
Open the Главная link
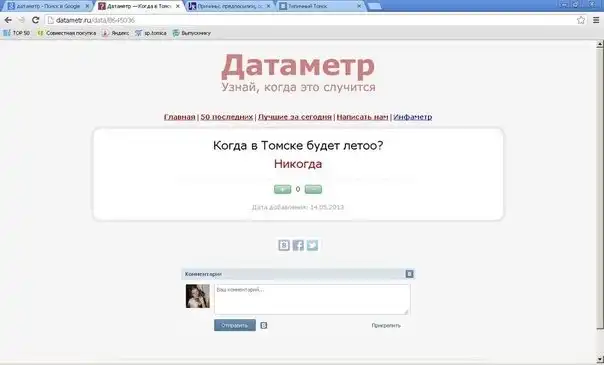point(180,117)
